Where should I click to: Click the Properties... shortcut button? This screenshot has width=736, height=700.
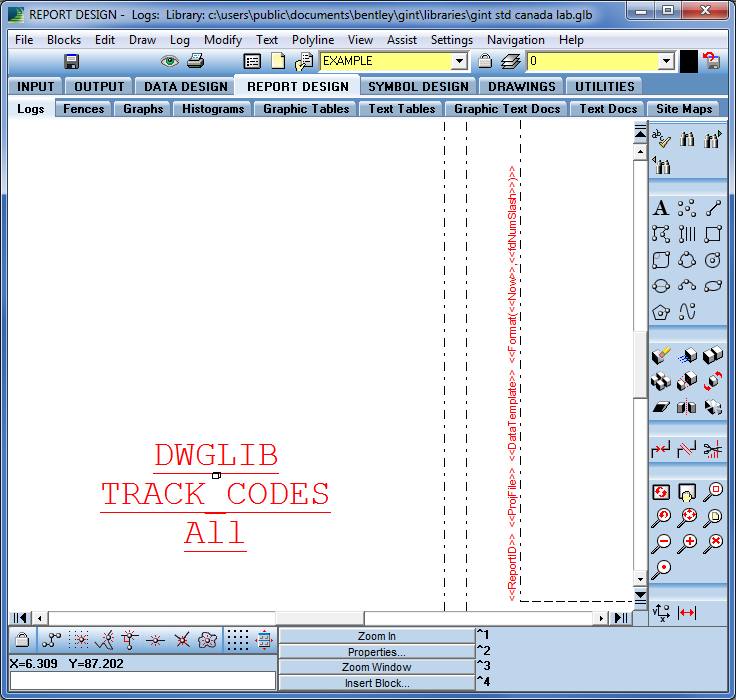(x=376, y=652)
